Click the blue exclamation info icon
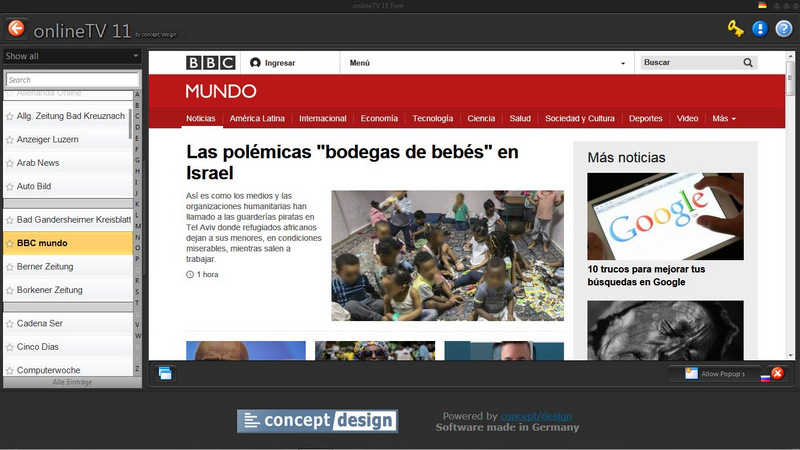 point(760,29)
